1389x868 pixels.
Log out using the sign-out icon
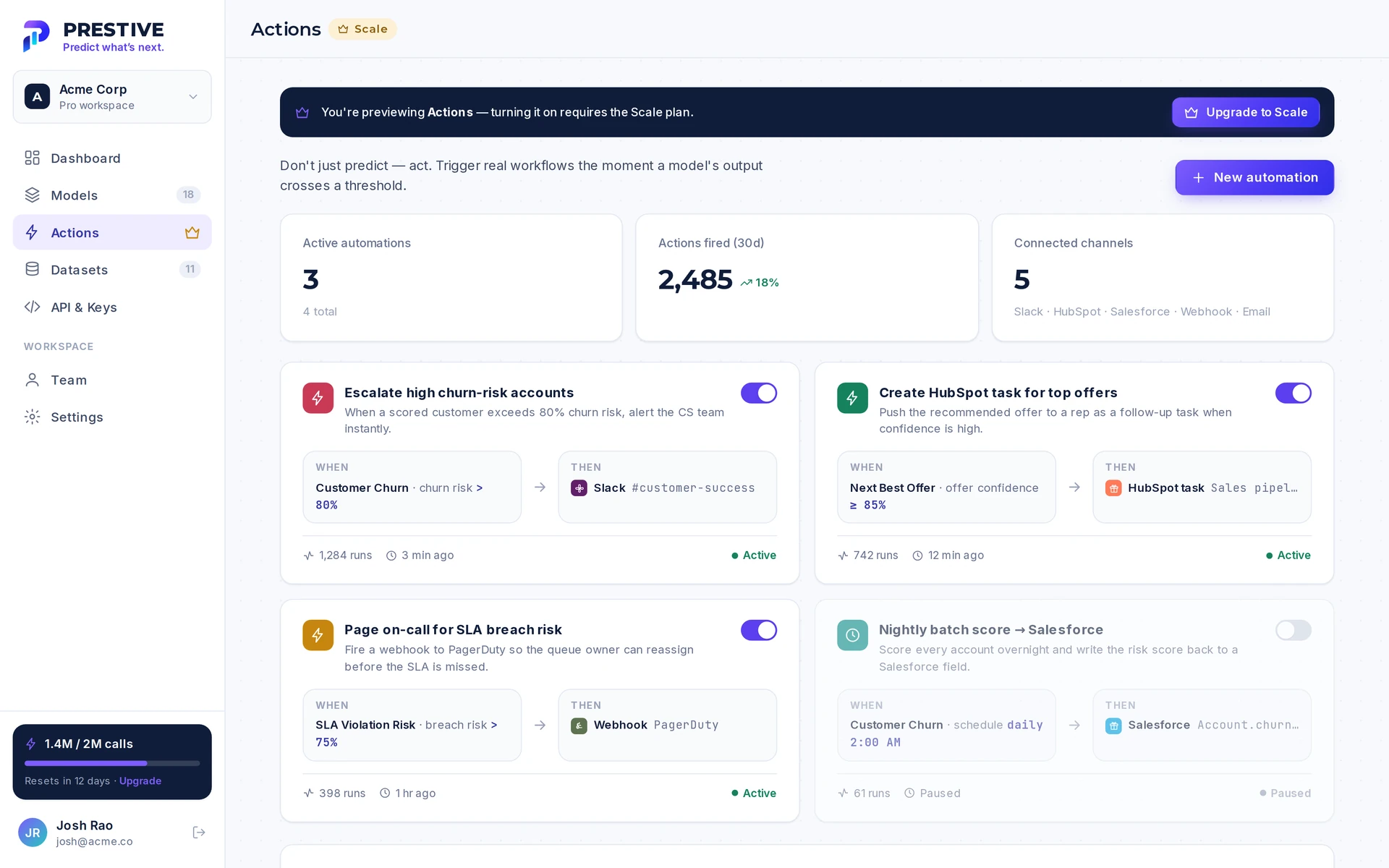(199, 833)
